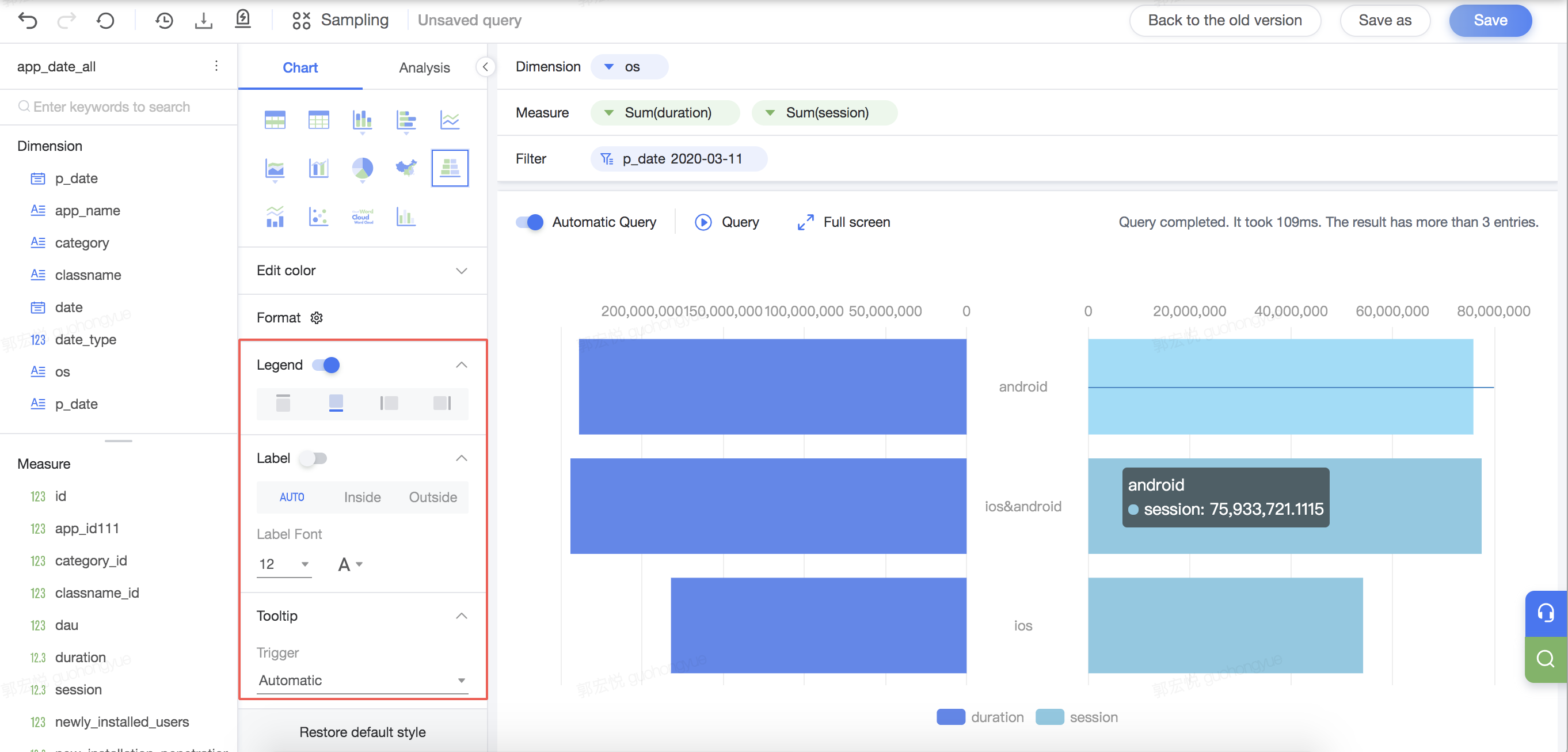Open the Tooltip Trigger Automatic dropdown

(x=363, y=680)
